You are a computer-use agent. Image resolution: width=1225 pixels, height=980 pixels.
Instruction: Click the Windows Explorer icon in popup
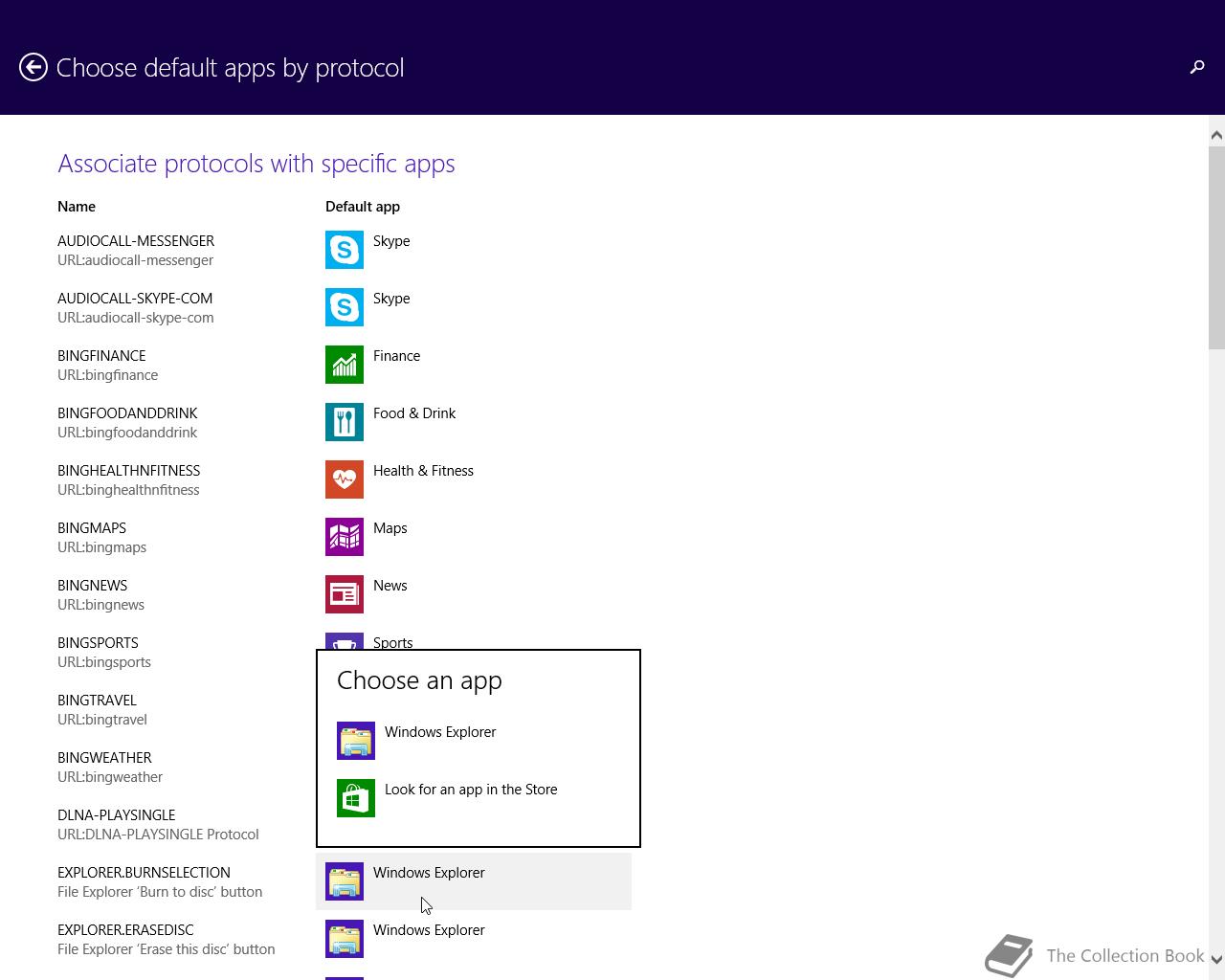(x=356, y=741)
